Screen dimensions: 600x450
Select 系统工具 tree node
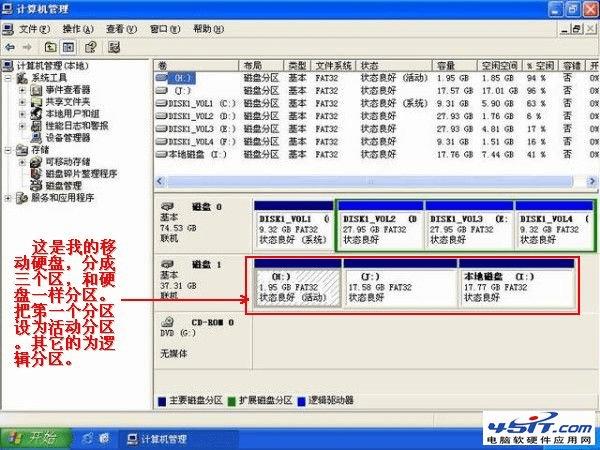(x=49, y=78)
